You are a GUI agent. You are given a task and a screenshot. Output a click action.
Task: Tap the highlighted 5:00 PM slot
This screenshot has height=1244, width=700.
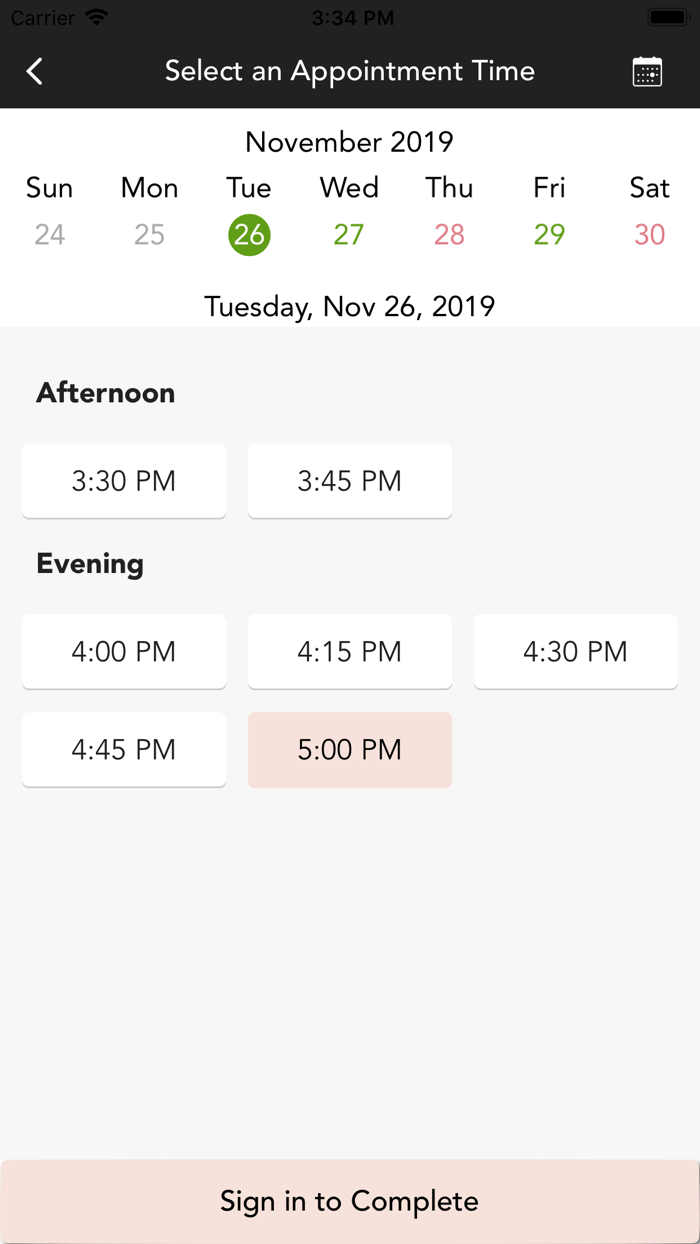[x=350, y=750]
